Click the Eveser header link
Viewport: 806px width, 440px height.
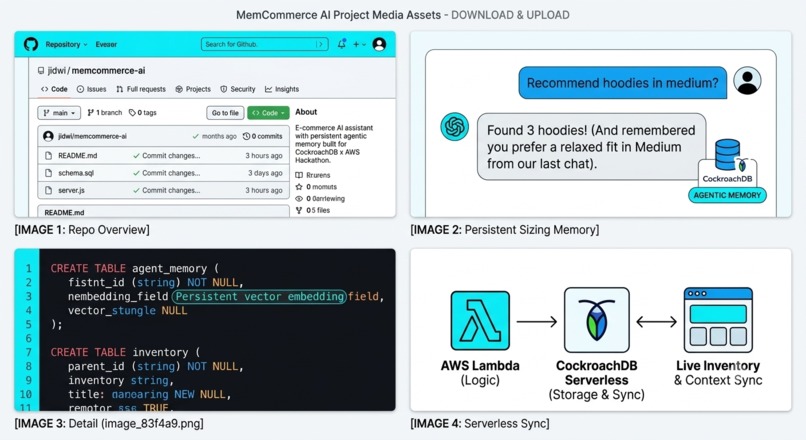click(x=106, y=44)
